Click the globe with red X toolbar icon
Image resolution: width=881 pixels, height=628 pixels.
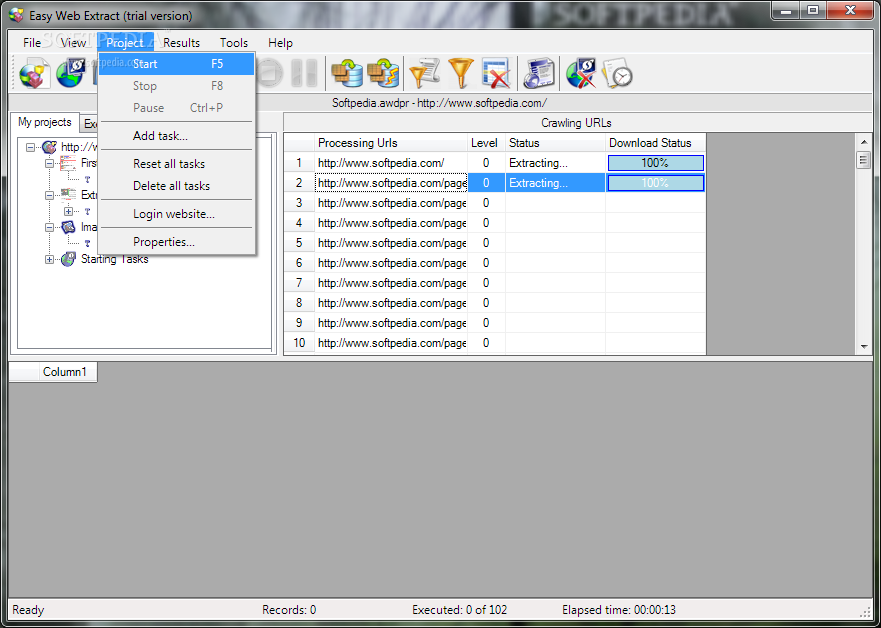[580, 74]
